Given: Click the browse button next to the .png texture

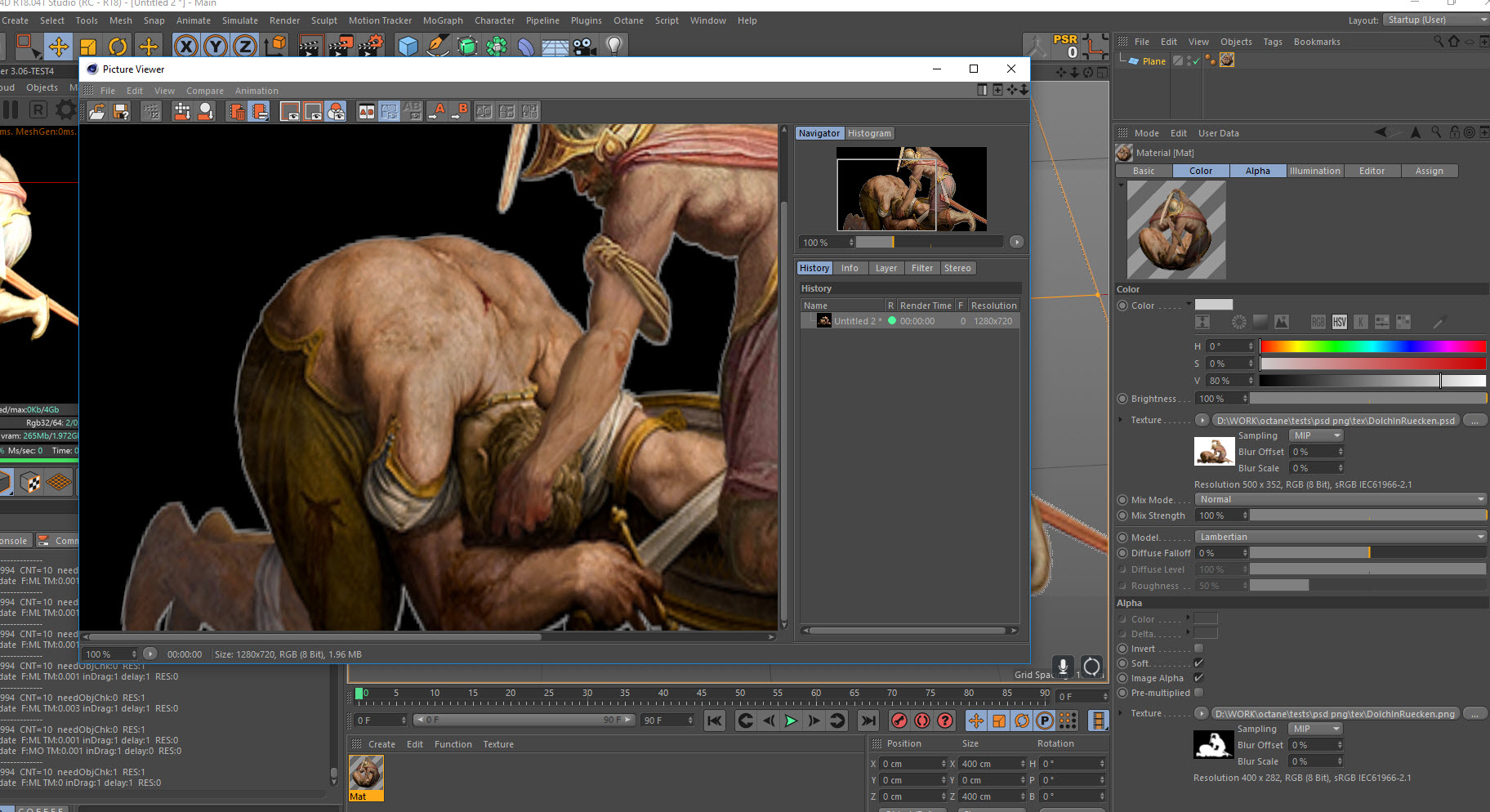Looking at the screenshot, I should (1474, 713).
